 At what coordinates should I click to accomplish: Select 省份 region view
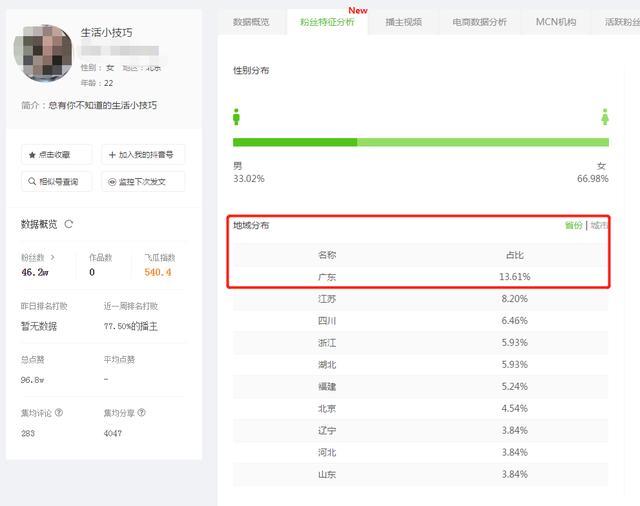click(x=573, y=225)
